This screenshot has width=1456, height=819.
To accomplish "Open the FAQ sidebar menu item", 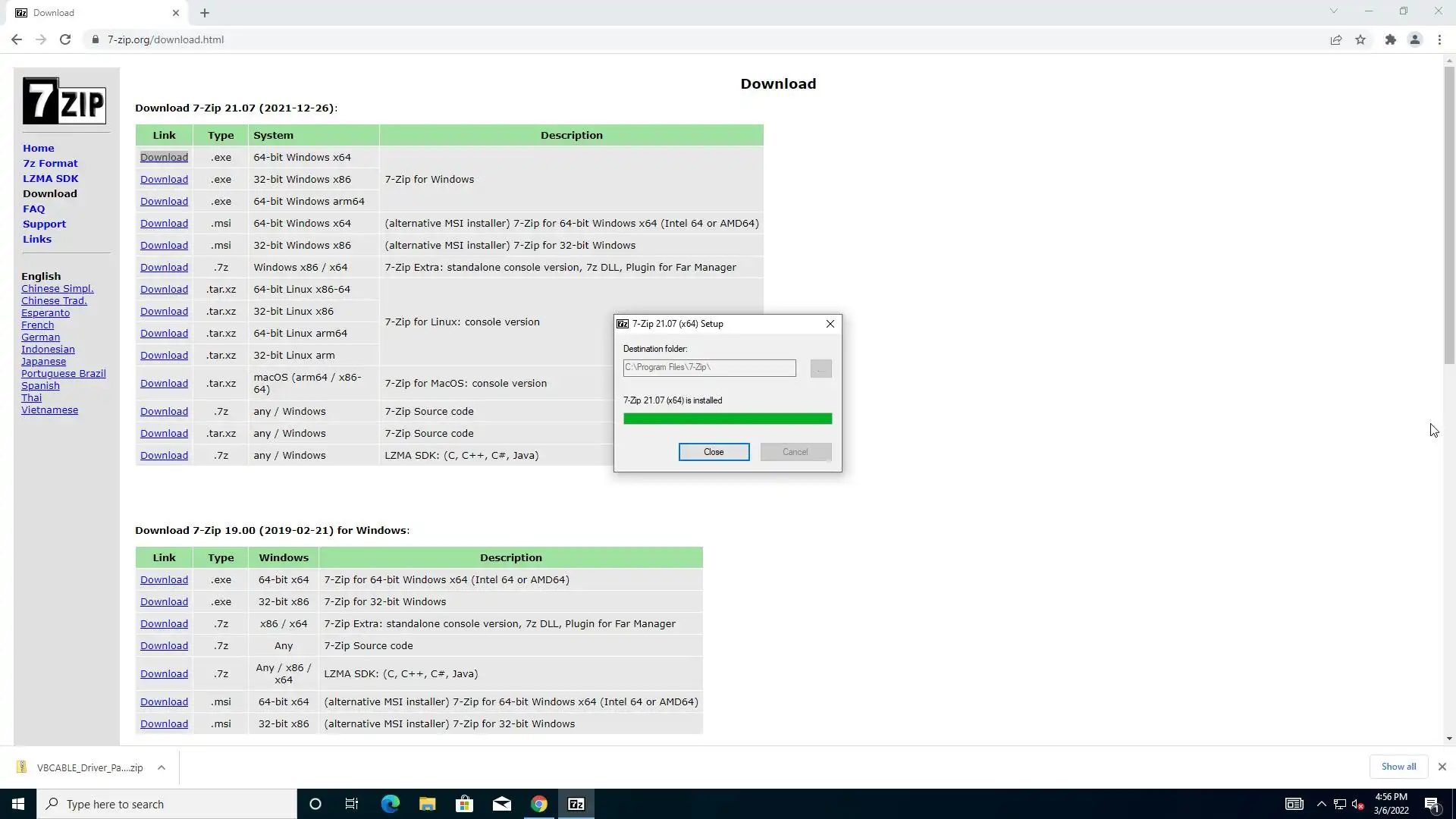I will click(33, 209).
